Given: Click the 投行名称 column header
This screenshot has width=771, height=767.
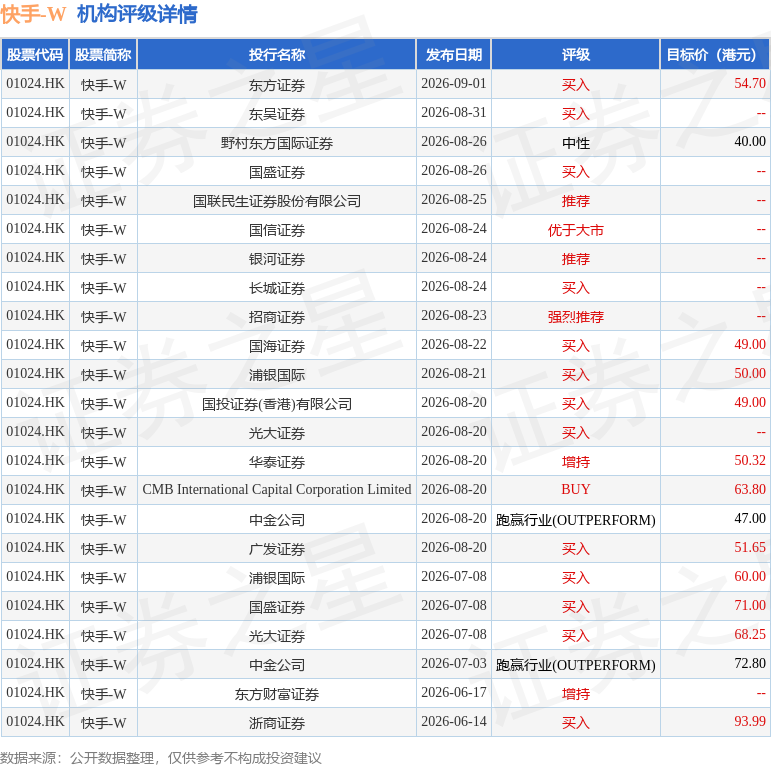Looking at the screenshot, I should coord(277,55).
